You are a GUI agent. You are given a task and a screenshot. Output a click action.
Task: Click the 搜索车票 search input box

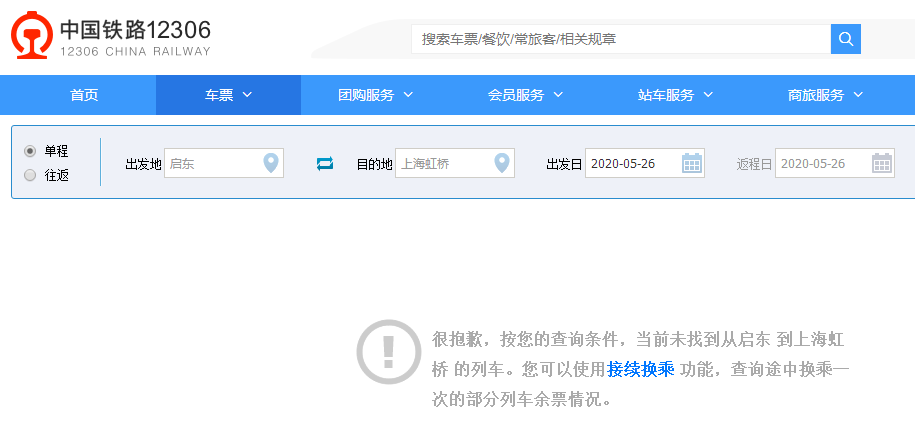pyautogui.click(x=621, y=39)
